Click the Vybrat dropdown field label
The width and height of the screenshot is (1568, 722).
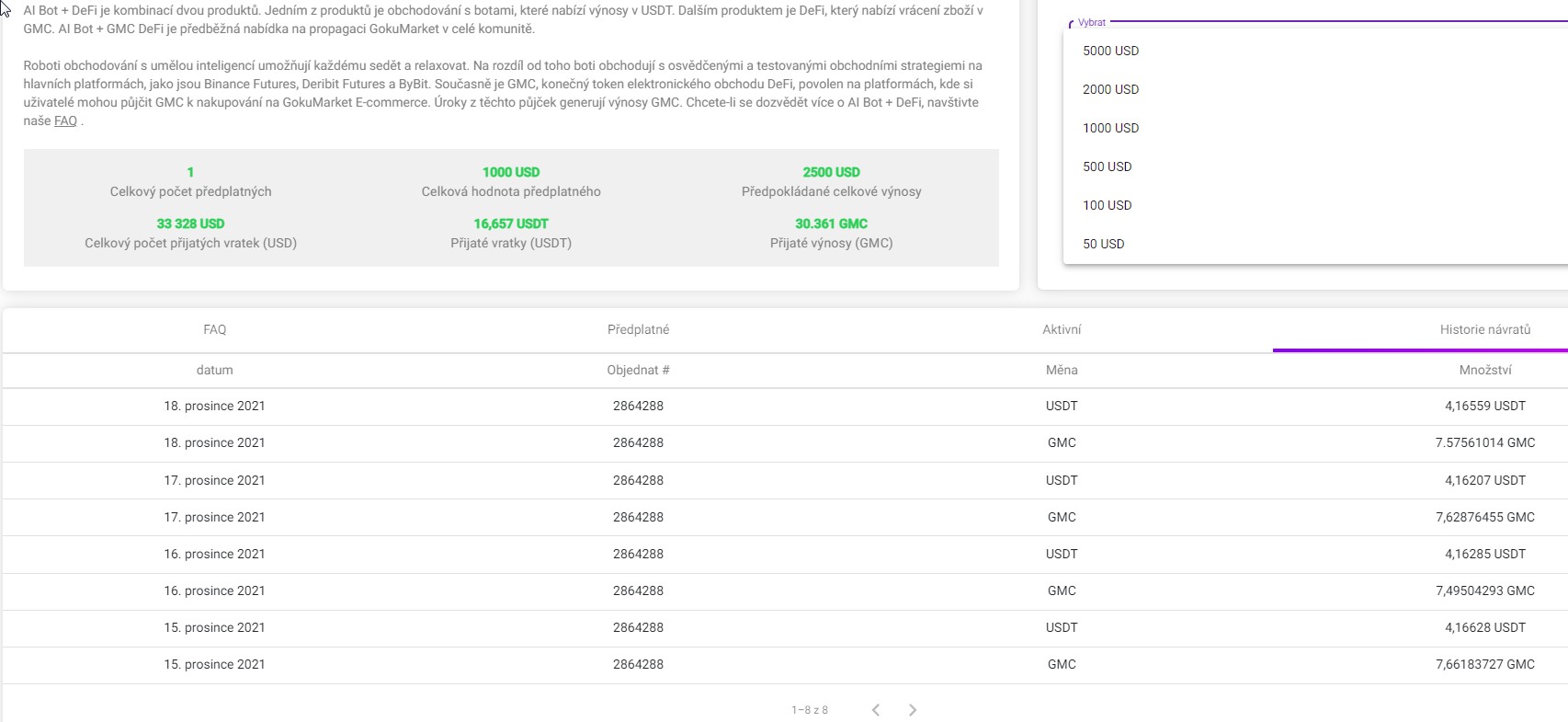click(1092, 22)
